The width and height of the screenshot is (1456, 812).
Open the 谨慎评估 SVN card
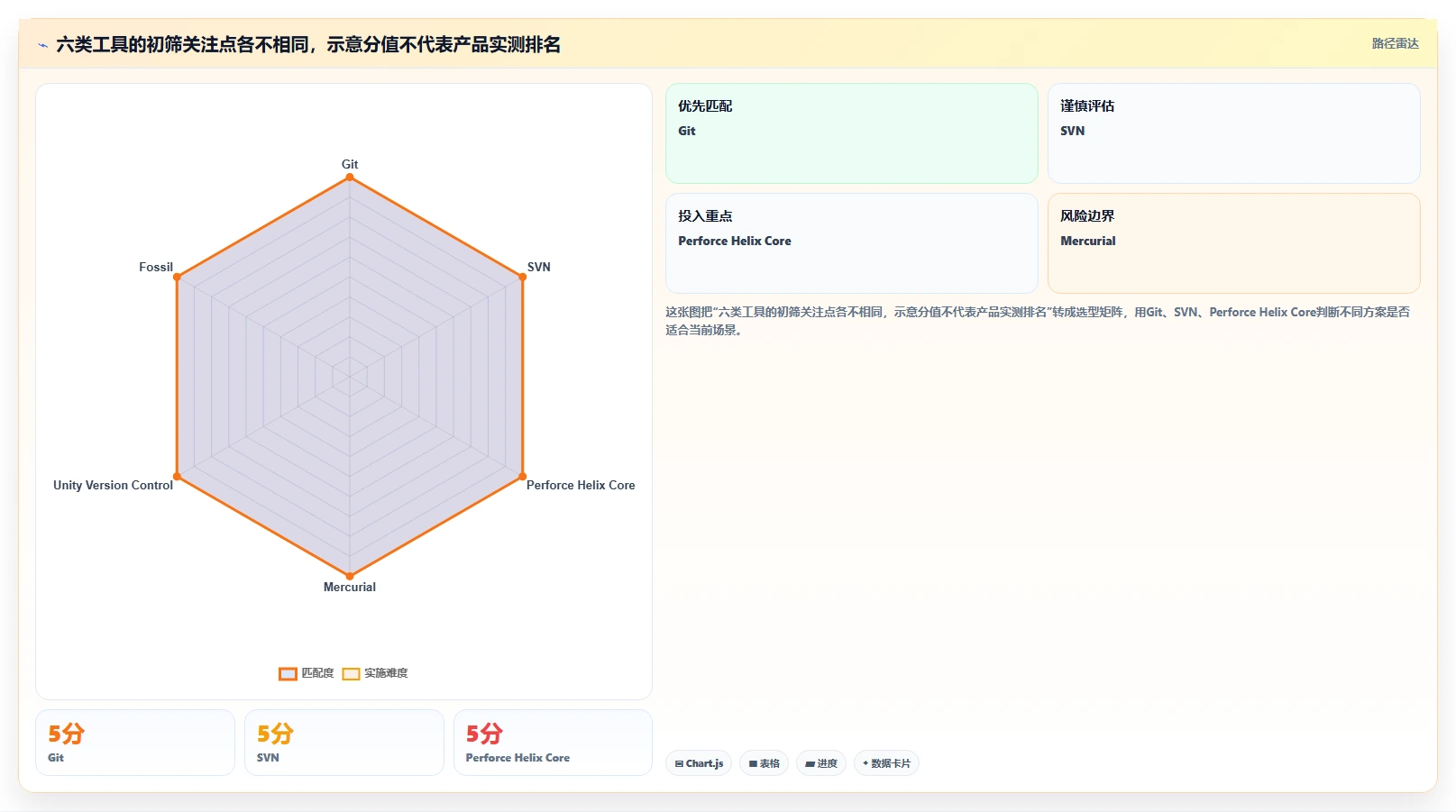click(1234, 133)
